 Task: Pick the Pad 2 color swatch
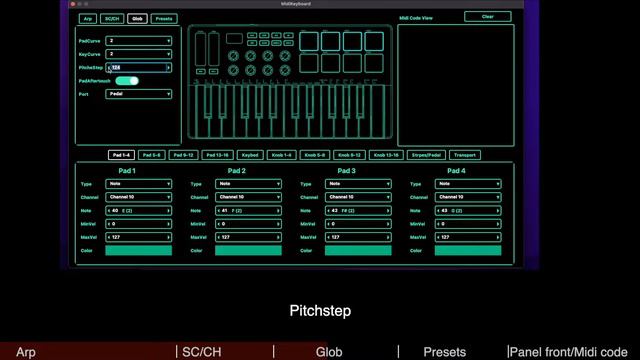(x=248, y=251)
